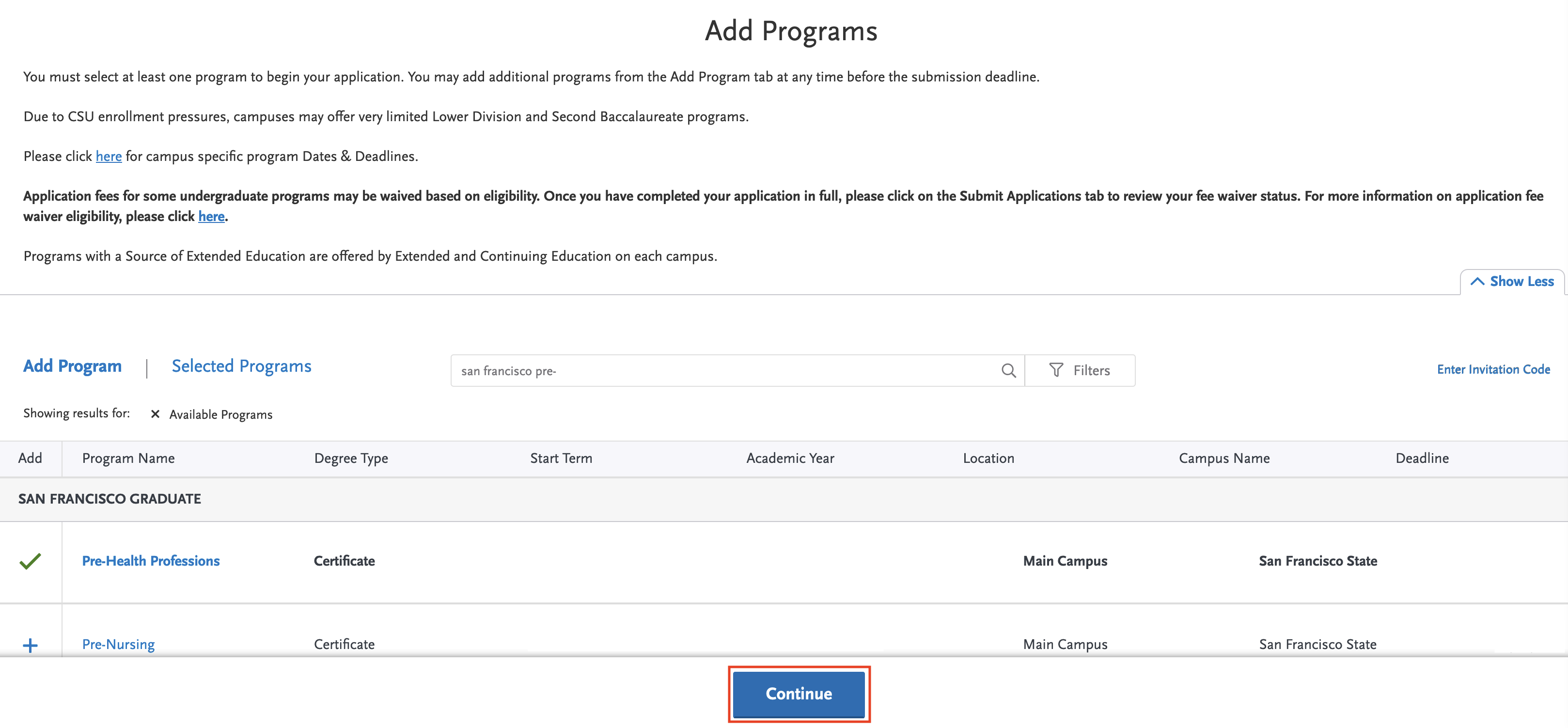Open the Add Program tab
Image resolution: width=1568 pixels, height=728 pixels.
coord(72,366)
